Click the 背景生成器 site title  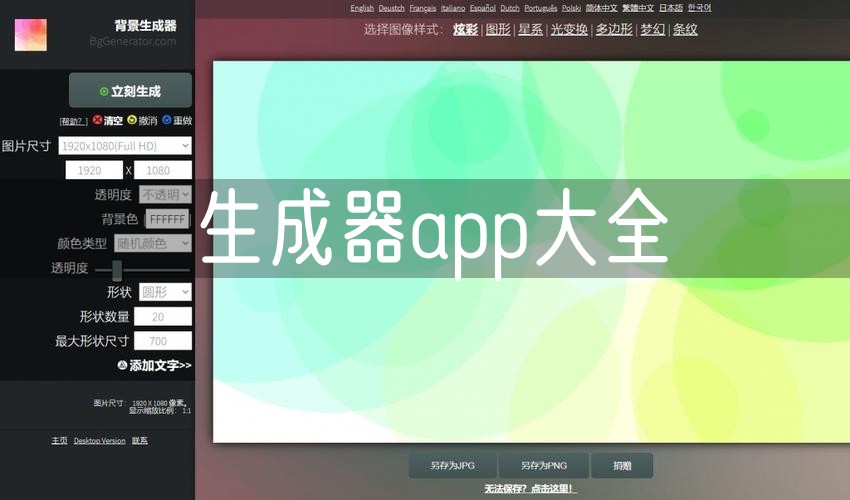[146, 25]
